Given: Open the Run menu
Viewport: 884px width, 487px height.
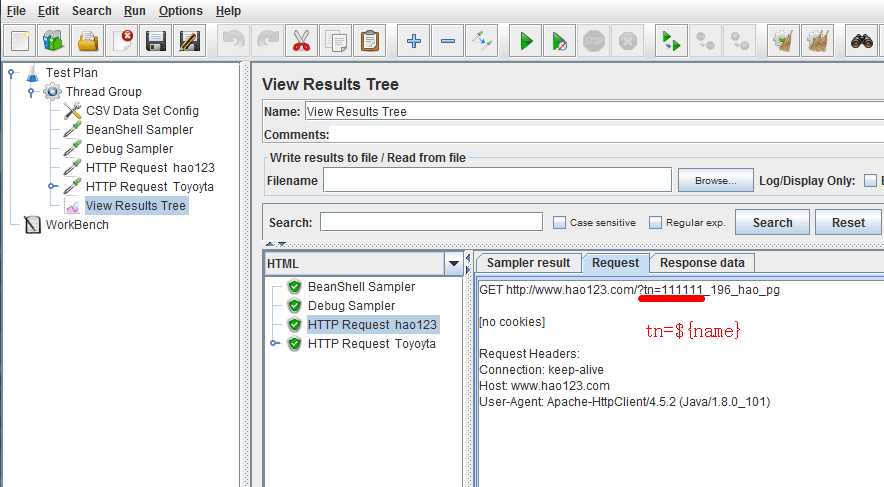Looking at the screenshot, I should [x=135, y=11].
